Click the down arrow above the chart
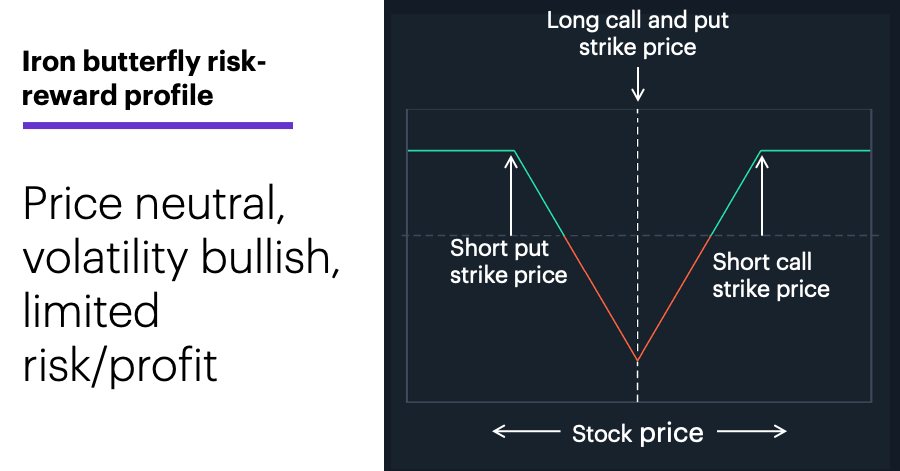 (637, 84)
